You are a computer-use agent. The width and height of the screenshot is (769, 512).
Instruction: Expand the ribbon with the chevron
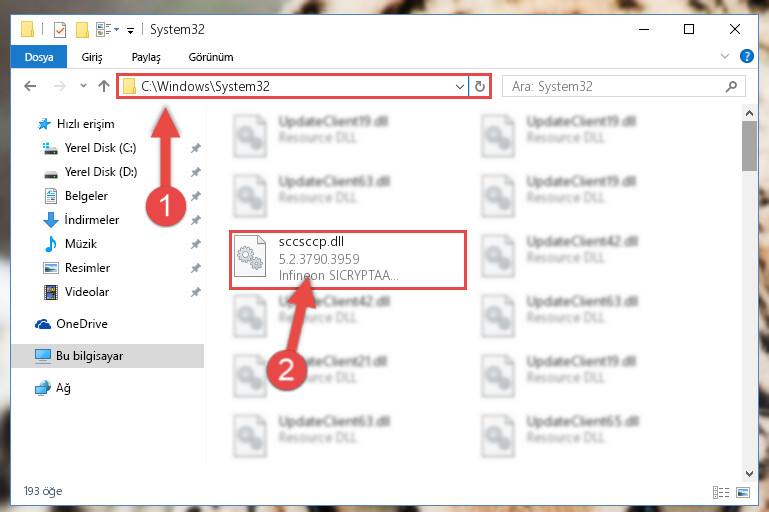point(724,56)
